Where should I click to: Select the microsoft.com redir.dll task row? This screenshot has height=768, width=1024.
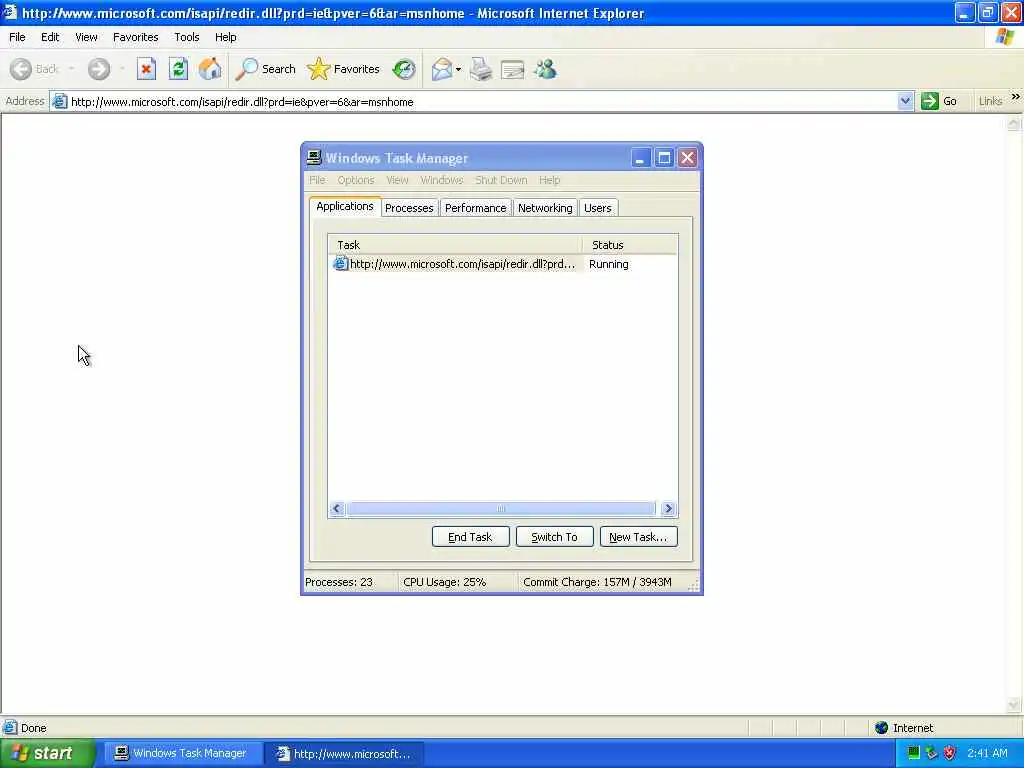coord(502,264)
